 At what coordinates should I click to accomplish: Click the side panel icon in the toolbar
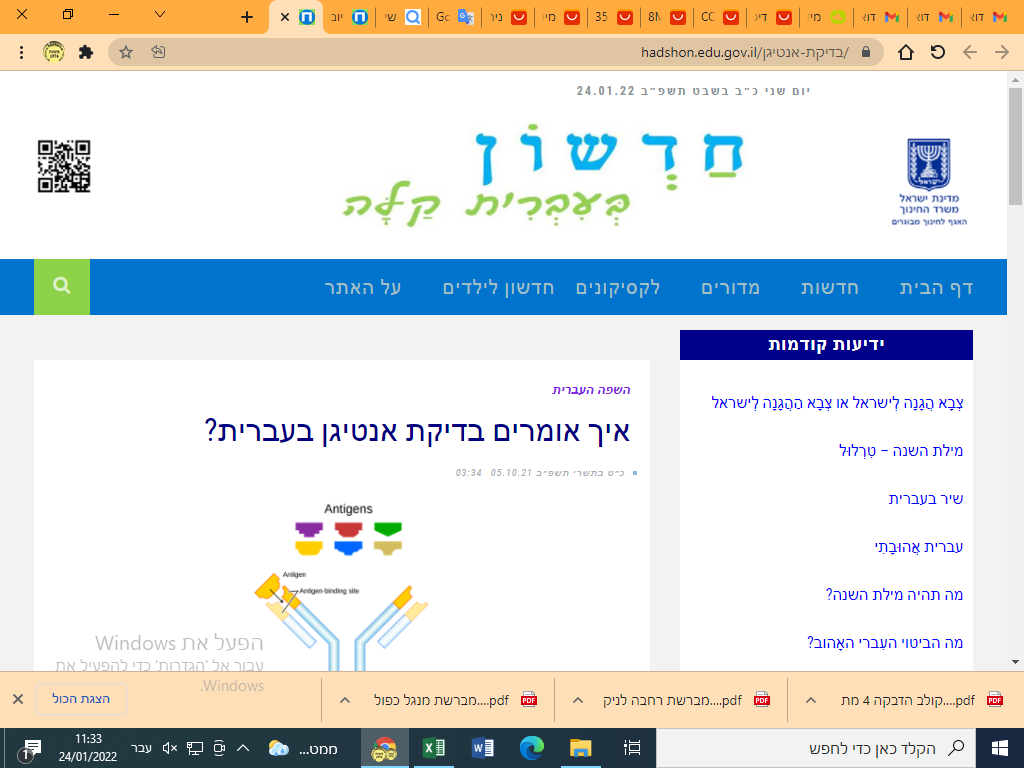click(160, 52)
